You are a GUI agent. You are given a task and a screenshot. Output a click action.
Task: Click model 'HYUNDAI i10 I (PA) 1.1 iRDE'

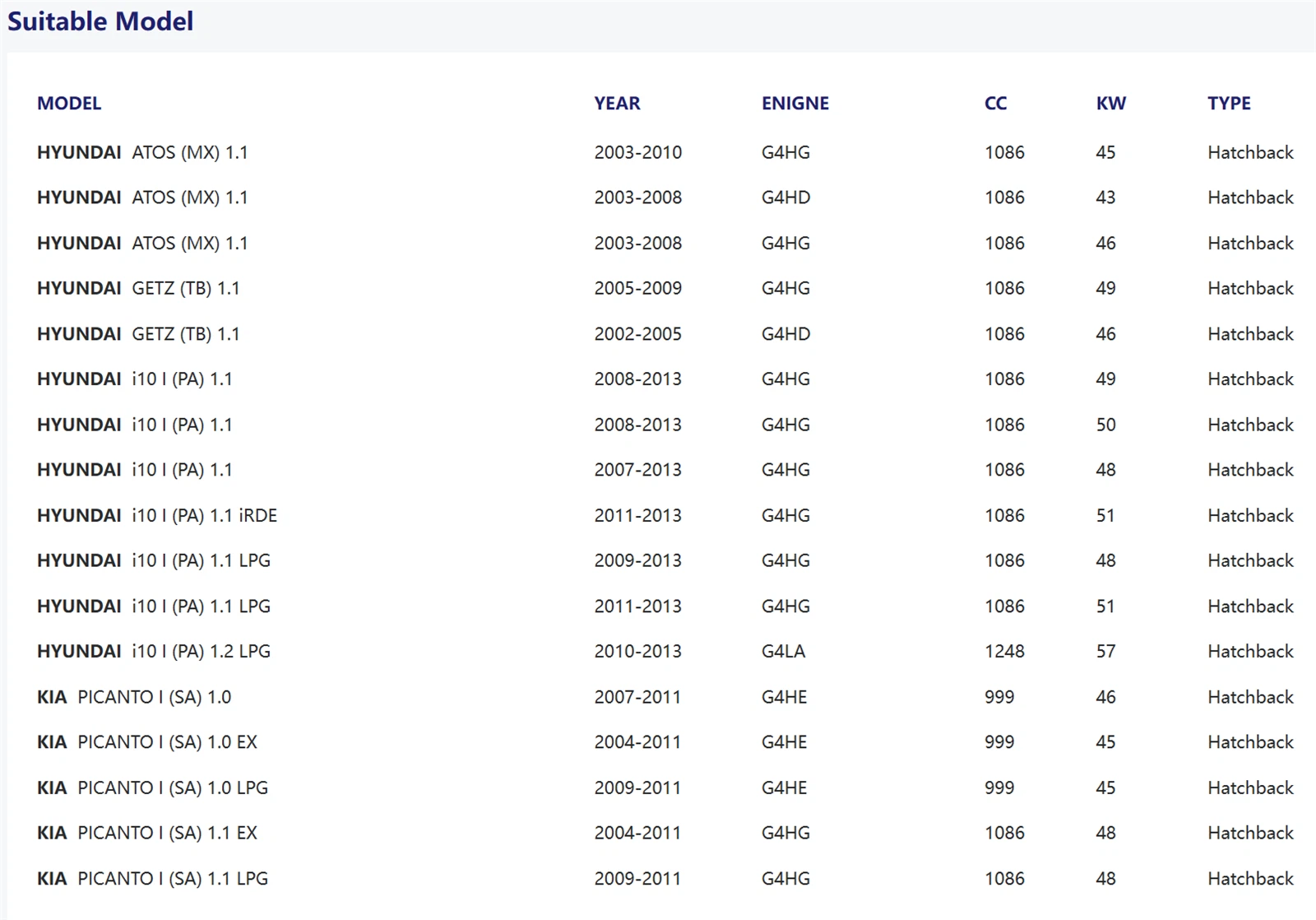(x=157, y=515)
